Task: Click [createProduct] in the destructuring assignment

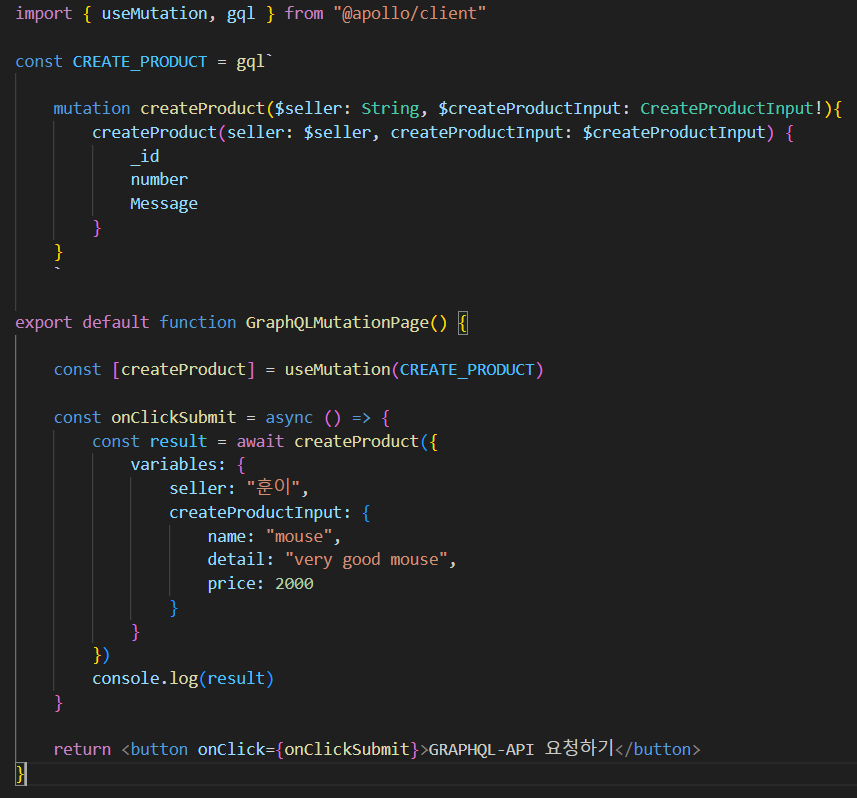Action: coord(183,369)
